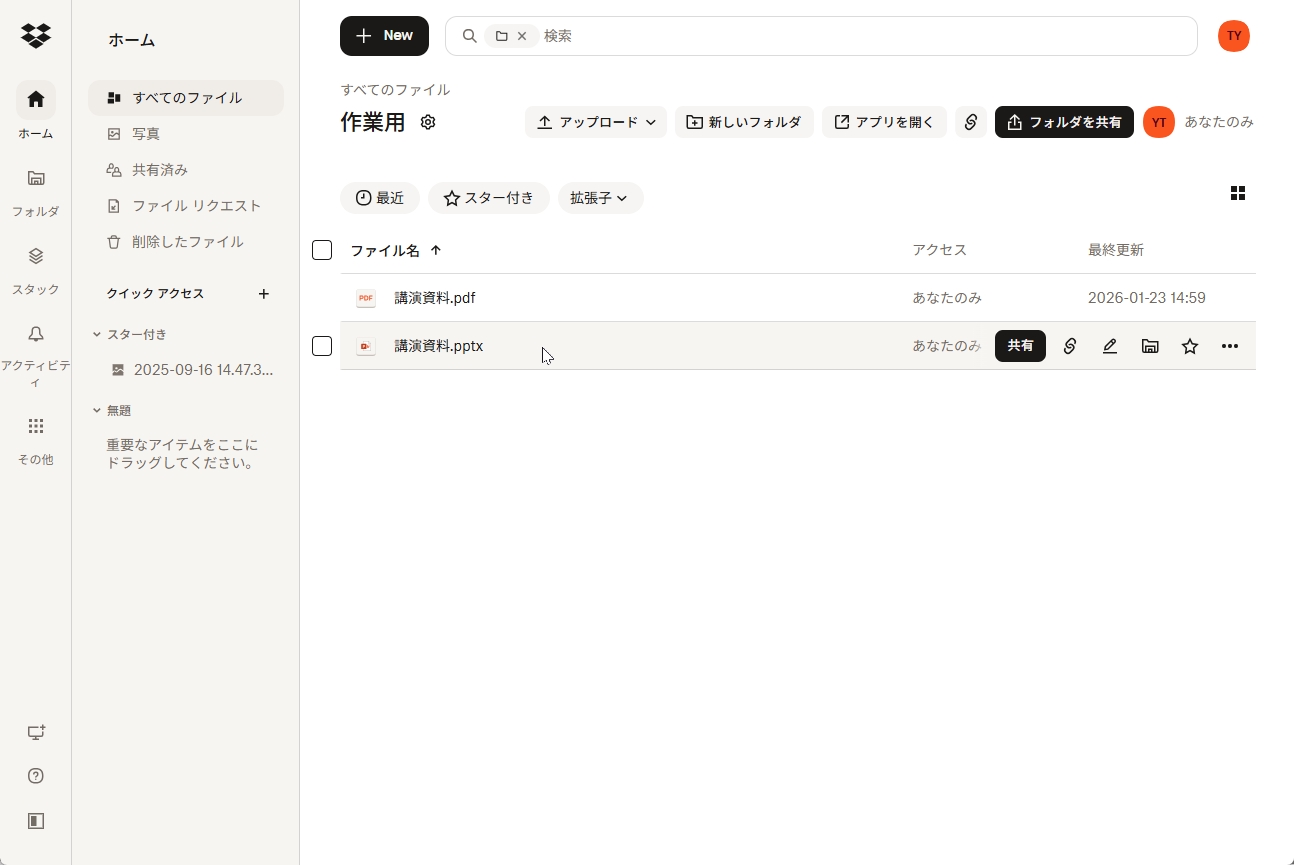Rename 講演資料.pptx with the pencil icon
The height and width of the screenshot is (865, 1294).
[x=1110, y=346]
